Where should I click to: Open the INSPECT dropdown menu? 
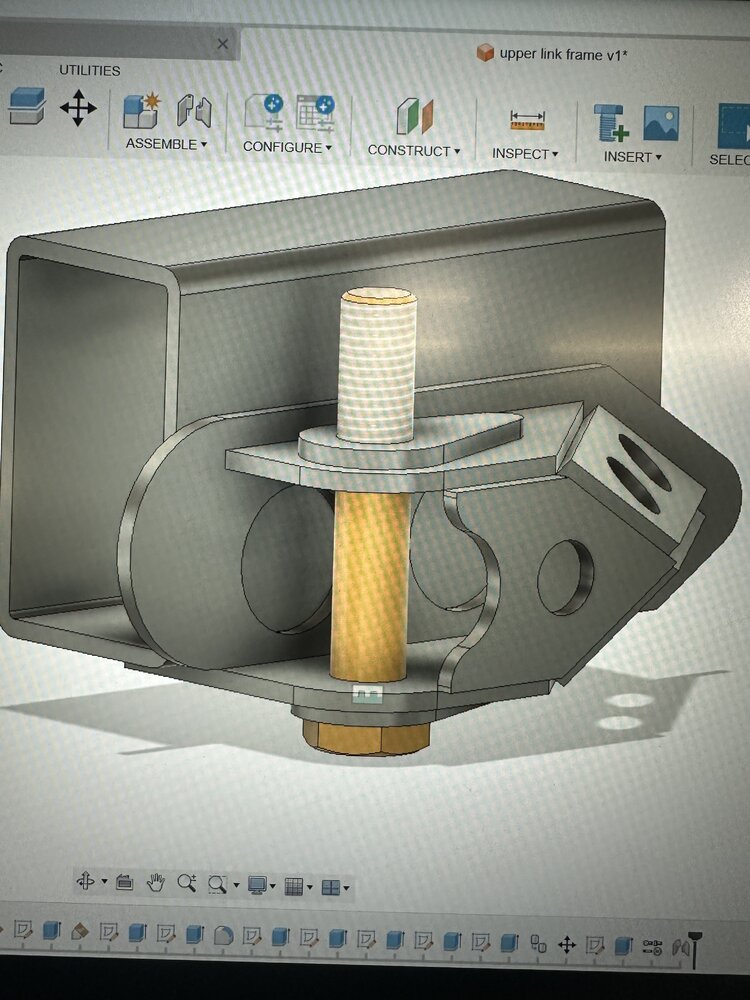tap(525, 154)
